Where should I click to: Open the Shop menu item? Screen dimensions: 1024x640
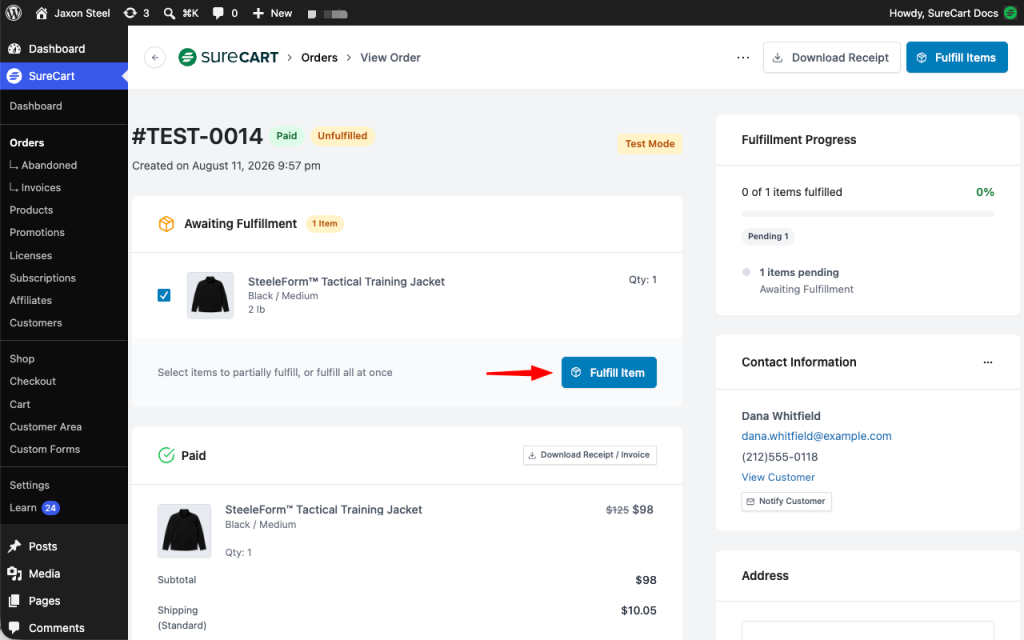[x=22, y=359]
